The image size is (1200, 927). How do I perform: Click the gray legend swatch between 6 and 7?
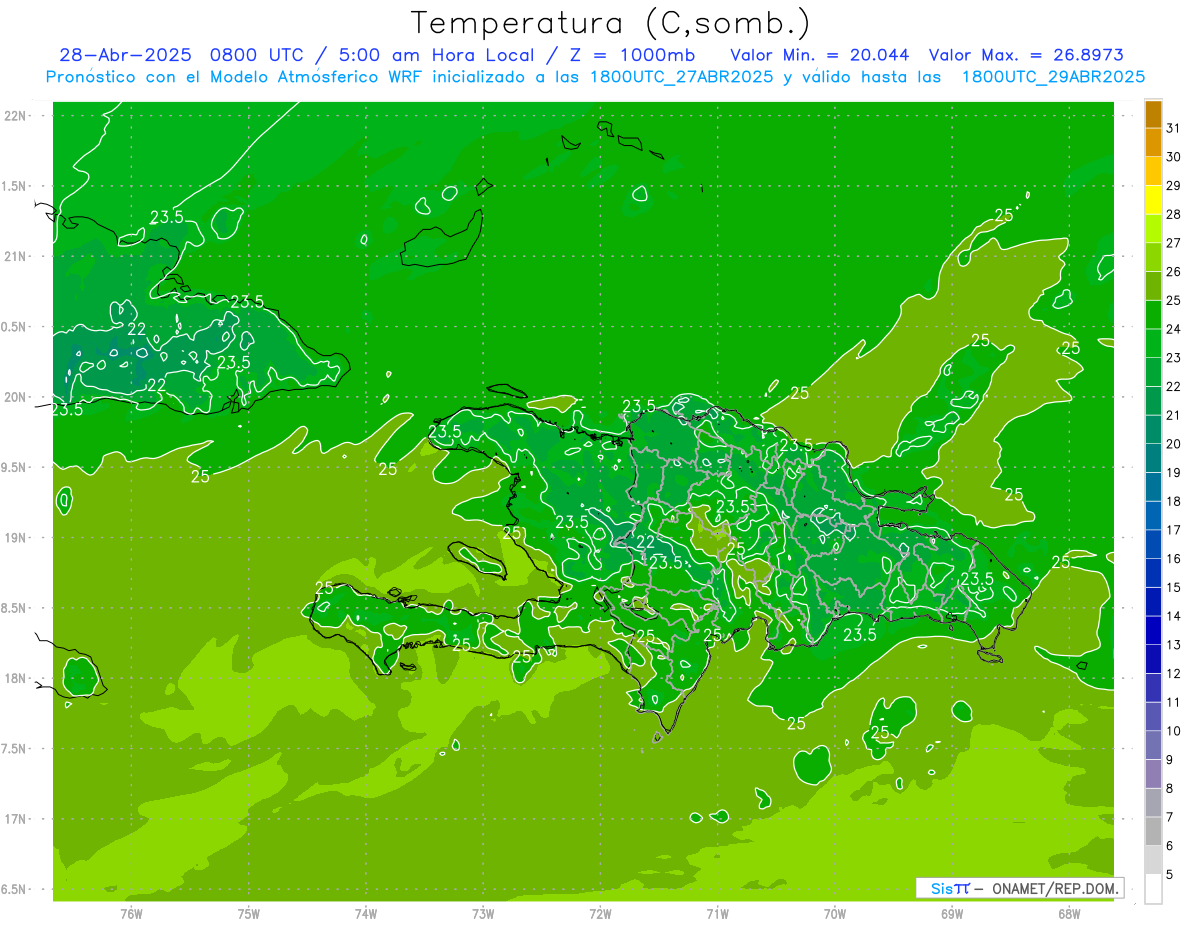[x=1153, y=832]
